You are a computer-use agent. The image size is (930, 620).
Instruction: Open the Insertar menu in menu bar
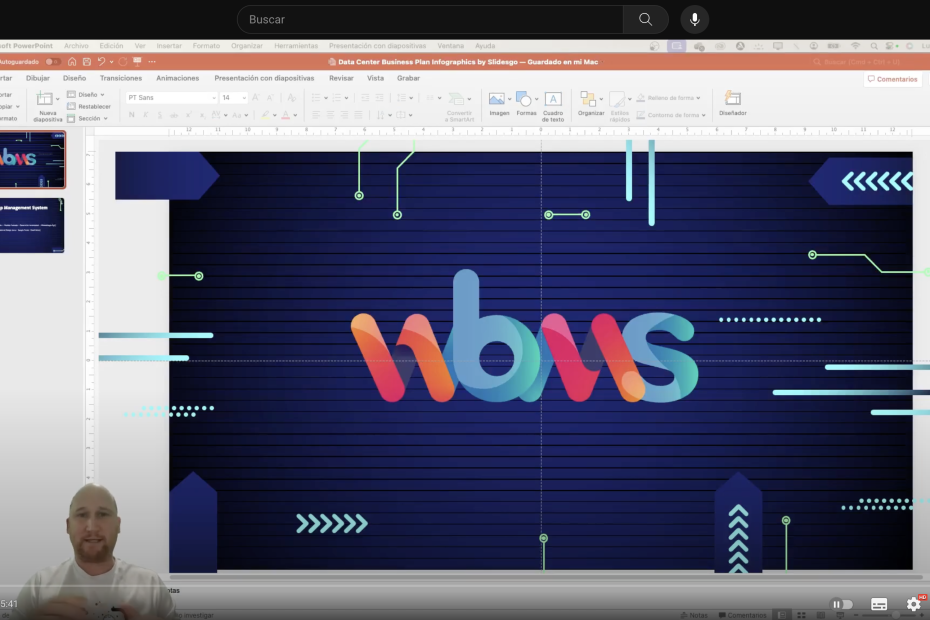169,46
